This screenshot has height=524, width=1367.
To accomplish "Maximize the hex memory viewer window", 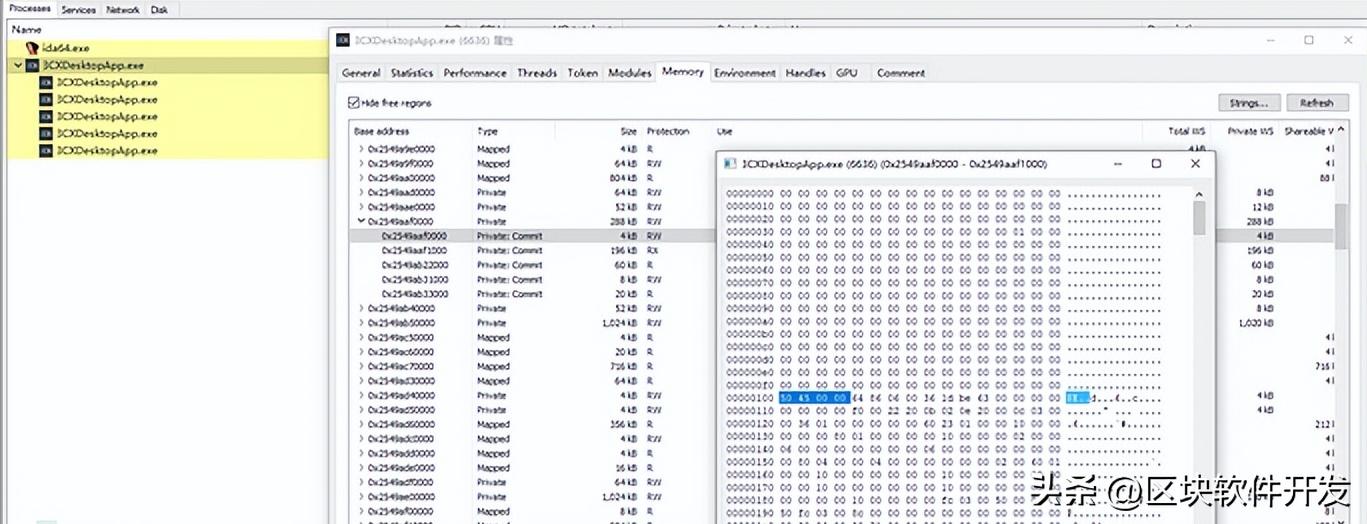I will 1156,163.
